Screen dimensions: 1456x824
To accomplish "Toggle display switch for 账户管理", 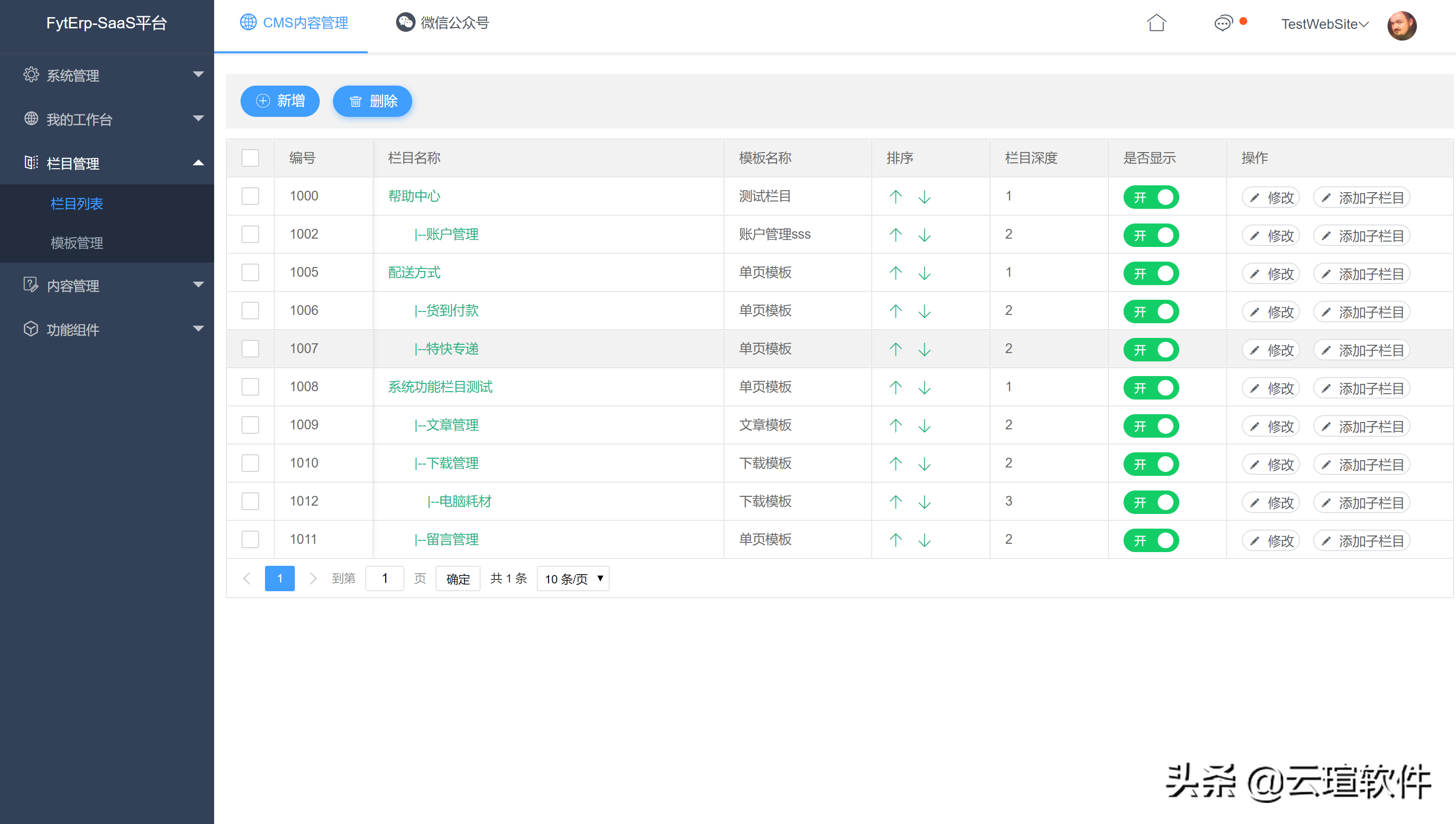I will (x=1150, y=235).
